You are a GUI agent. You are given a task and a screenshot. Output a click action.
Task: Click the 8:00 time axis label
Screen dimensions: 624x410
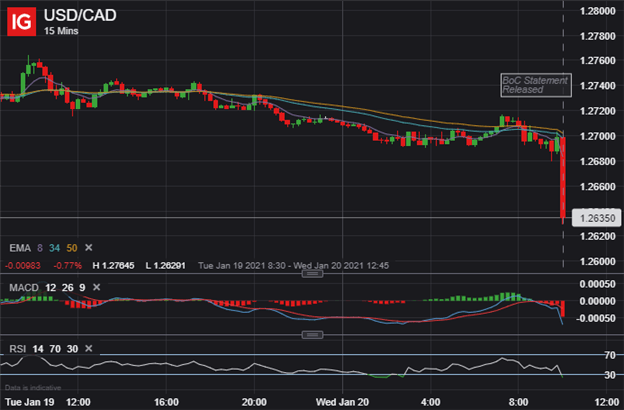[519, 402]
